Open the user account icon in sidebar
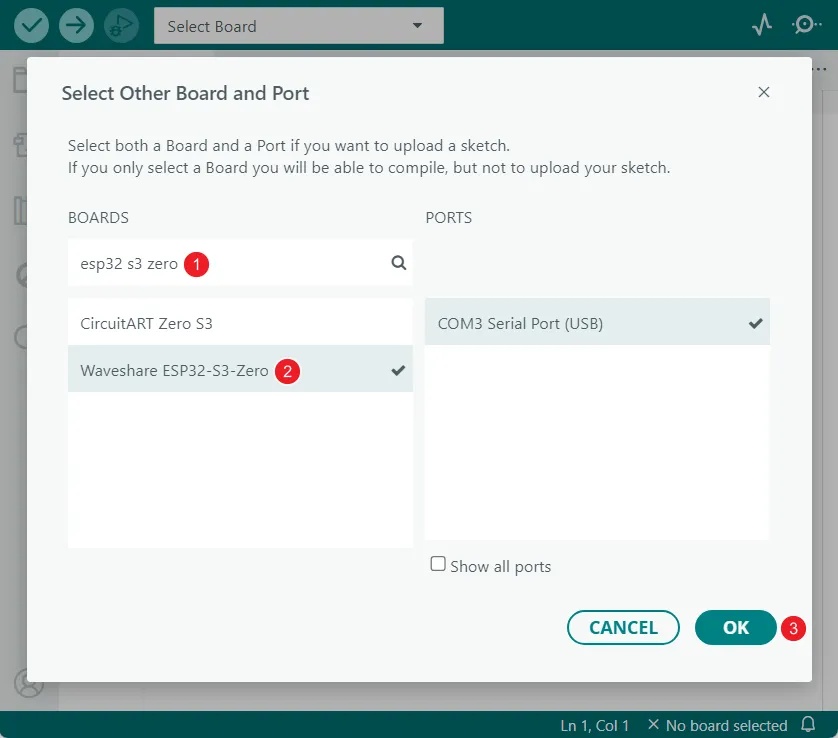The height and width of the screenshot is (738, 838). tap(27, 683)
